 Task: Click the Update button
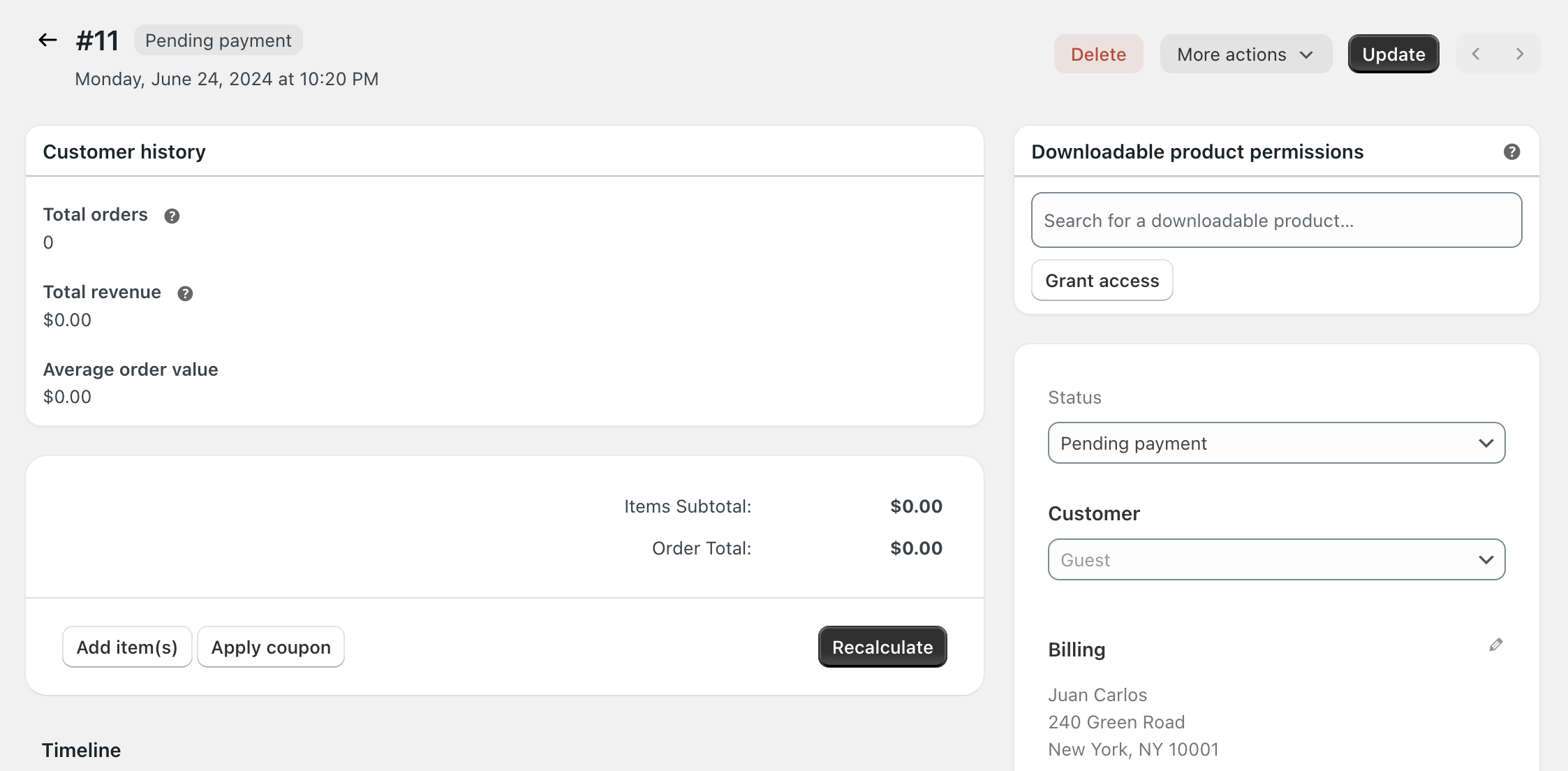1393,53
